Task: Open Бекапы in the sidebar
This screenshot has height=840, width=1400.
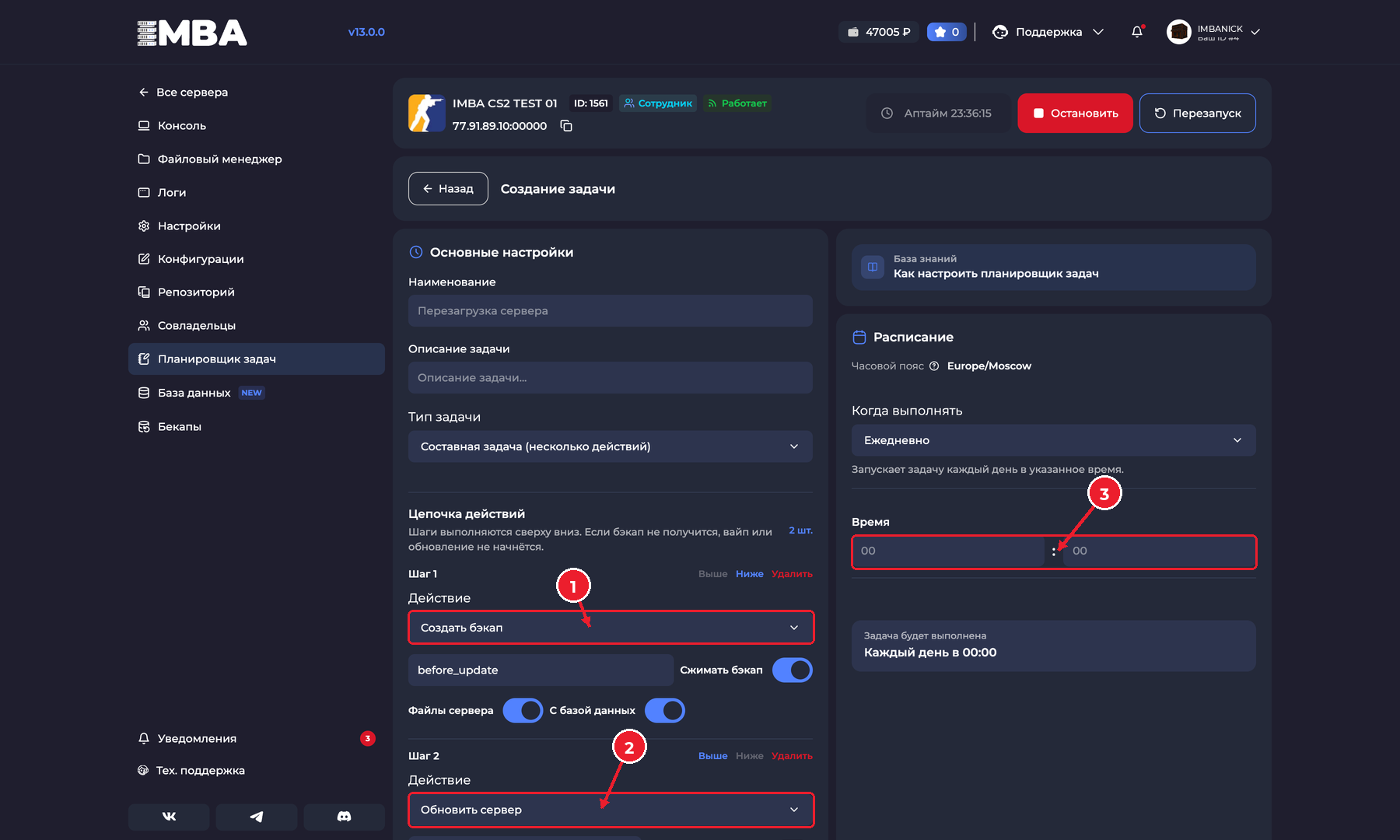Action: point(257,427)
